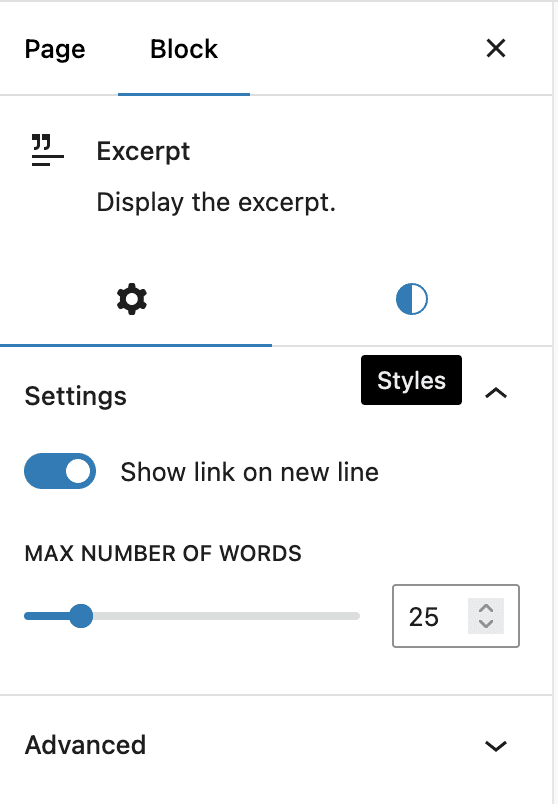The width and height of the screenshot is (558, 804).
Task: Click the Excerpt block quote icon
Action: point(48,150)
